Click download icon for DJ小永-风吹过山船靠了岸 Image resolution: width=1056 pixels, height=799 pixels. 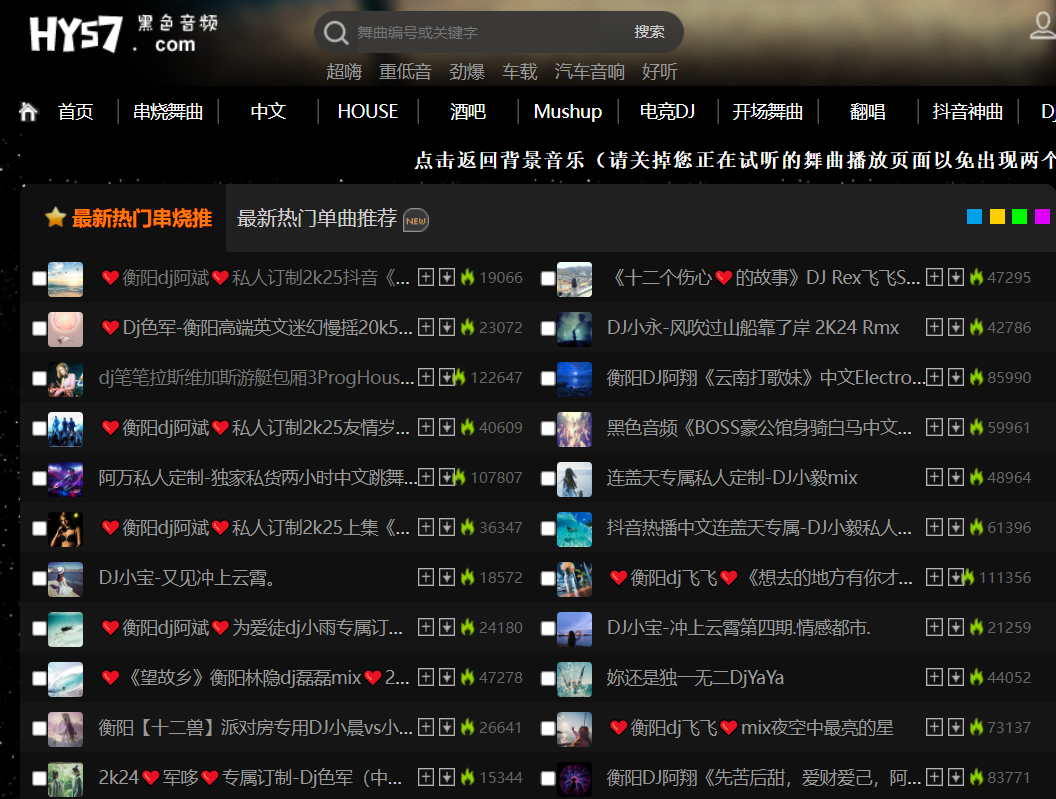(x=955, y=327)
